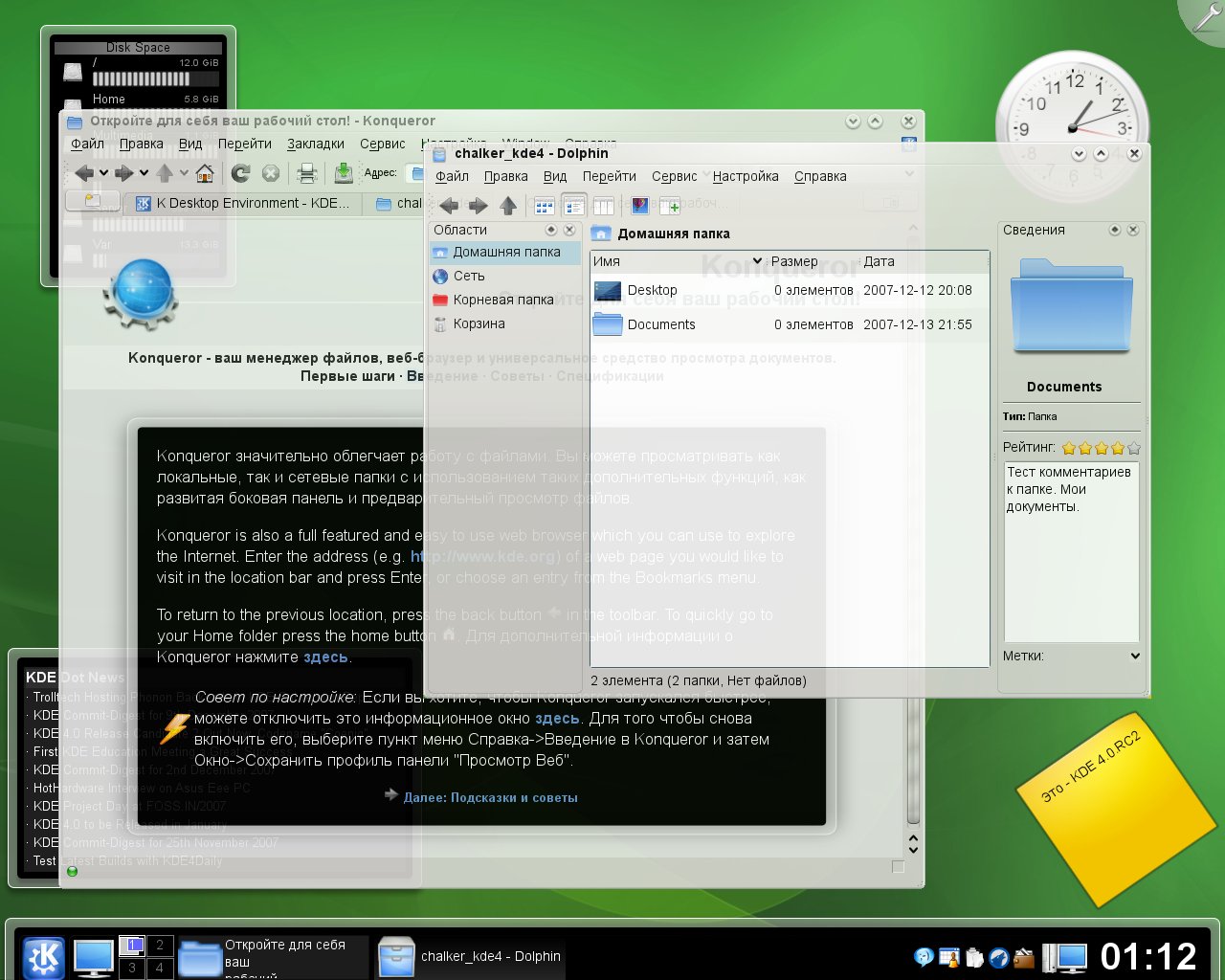Set Documents rating to five stars

(1134, 448)
